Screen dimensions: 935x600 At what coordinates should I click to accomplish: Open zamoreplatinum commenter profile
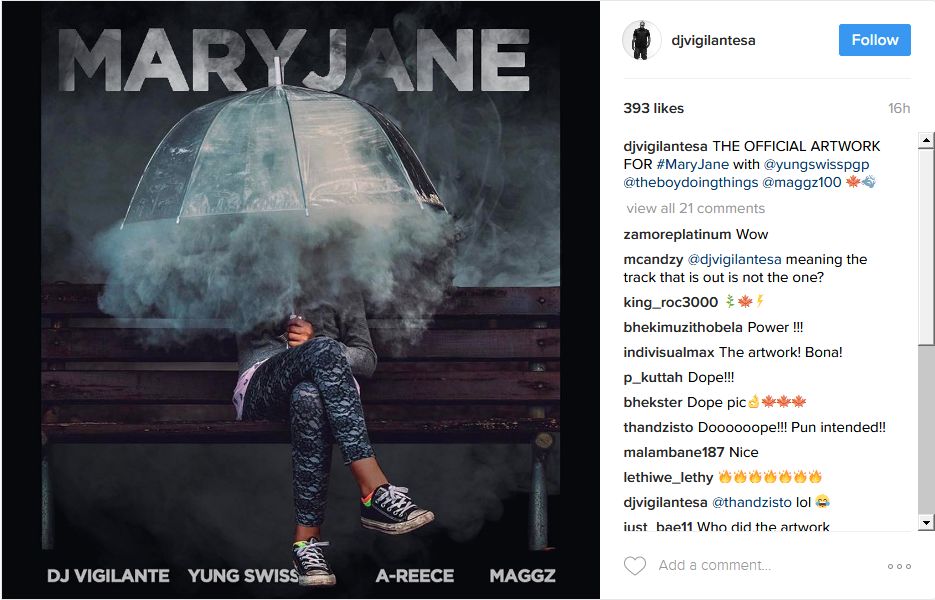pyautogui.click(x=677, y=234)
